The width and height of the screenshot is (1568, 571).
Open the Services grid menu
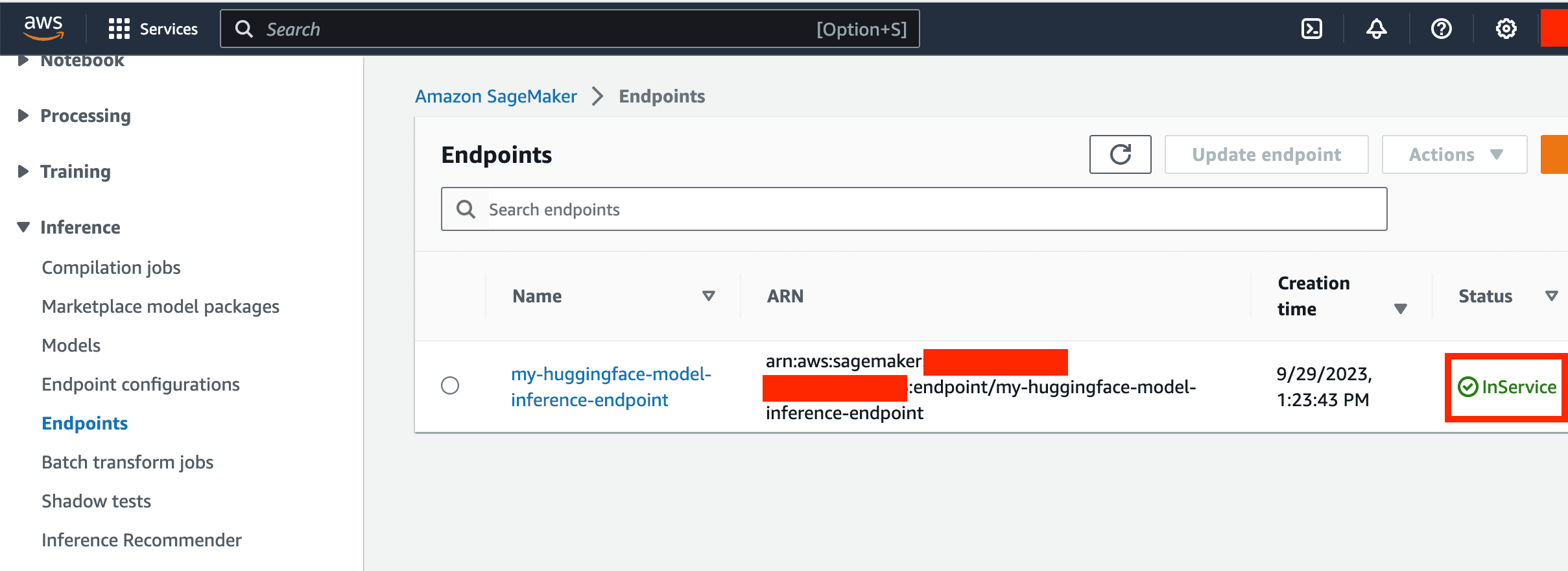pyautogui.click(x=119, y=29)
